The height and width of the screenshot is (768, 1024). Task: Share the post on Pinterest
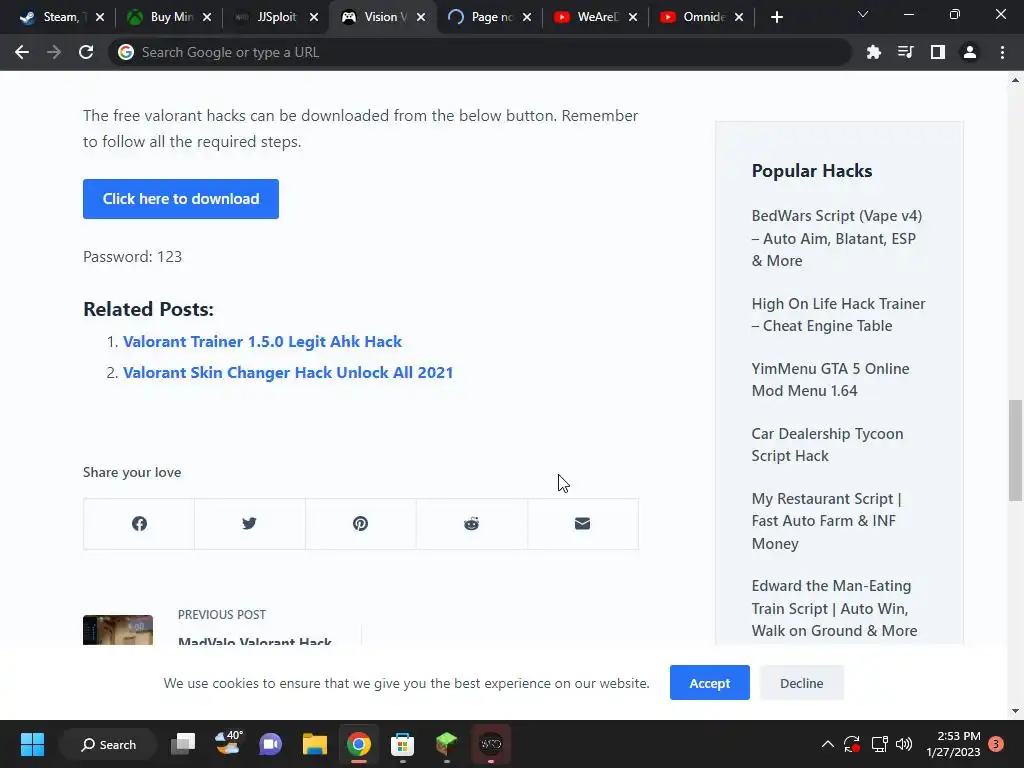tap(360, 524)
